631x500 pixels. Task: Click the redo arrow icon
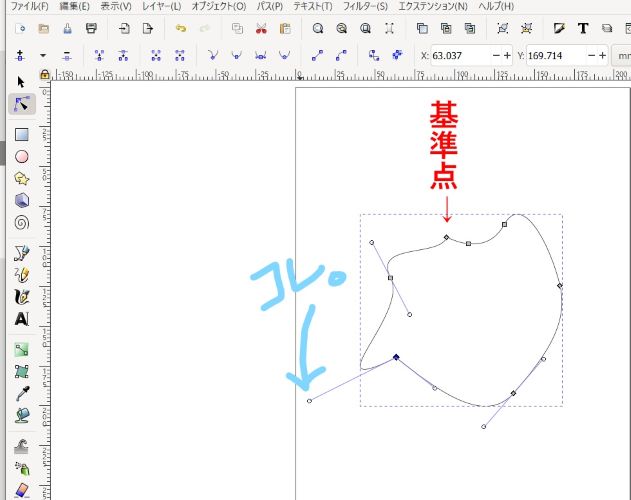[x=205, y=28]
